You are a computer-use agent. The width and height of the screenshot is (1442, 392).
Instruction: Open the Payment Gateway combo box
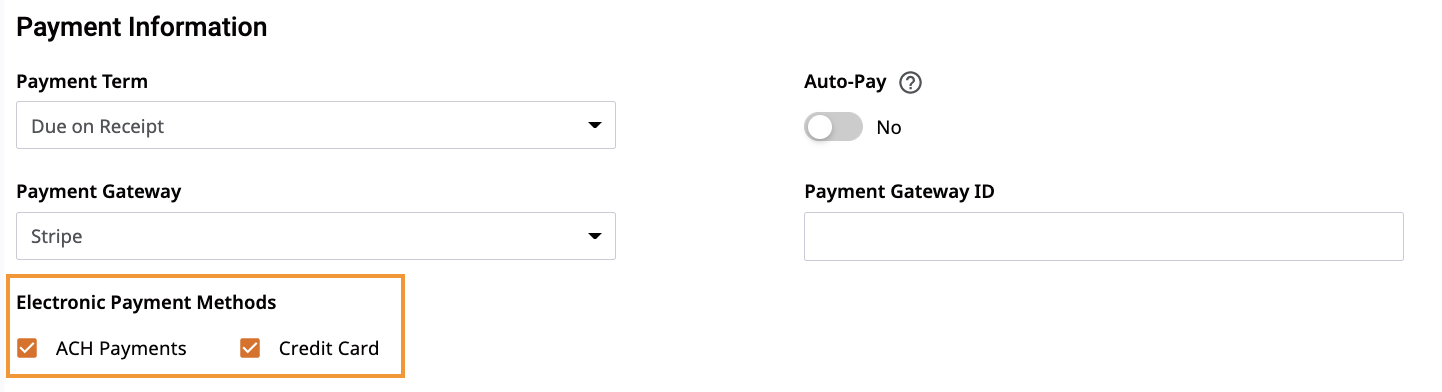point(316,237)
